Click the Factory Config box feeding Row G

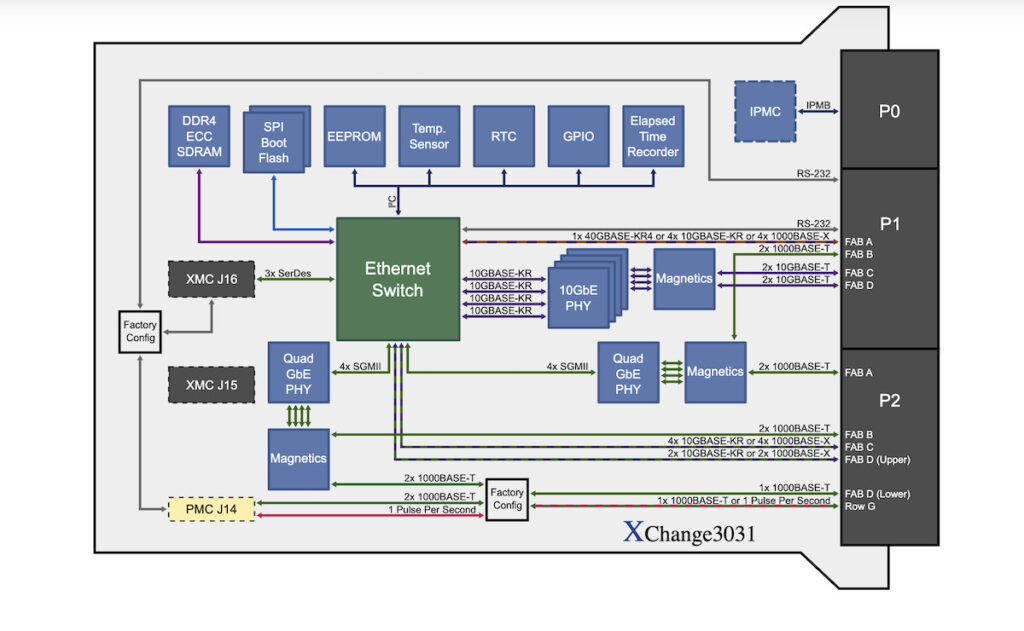tap(507, 499)
